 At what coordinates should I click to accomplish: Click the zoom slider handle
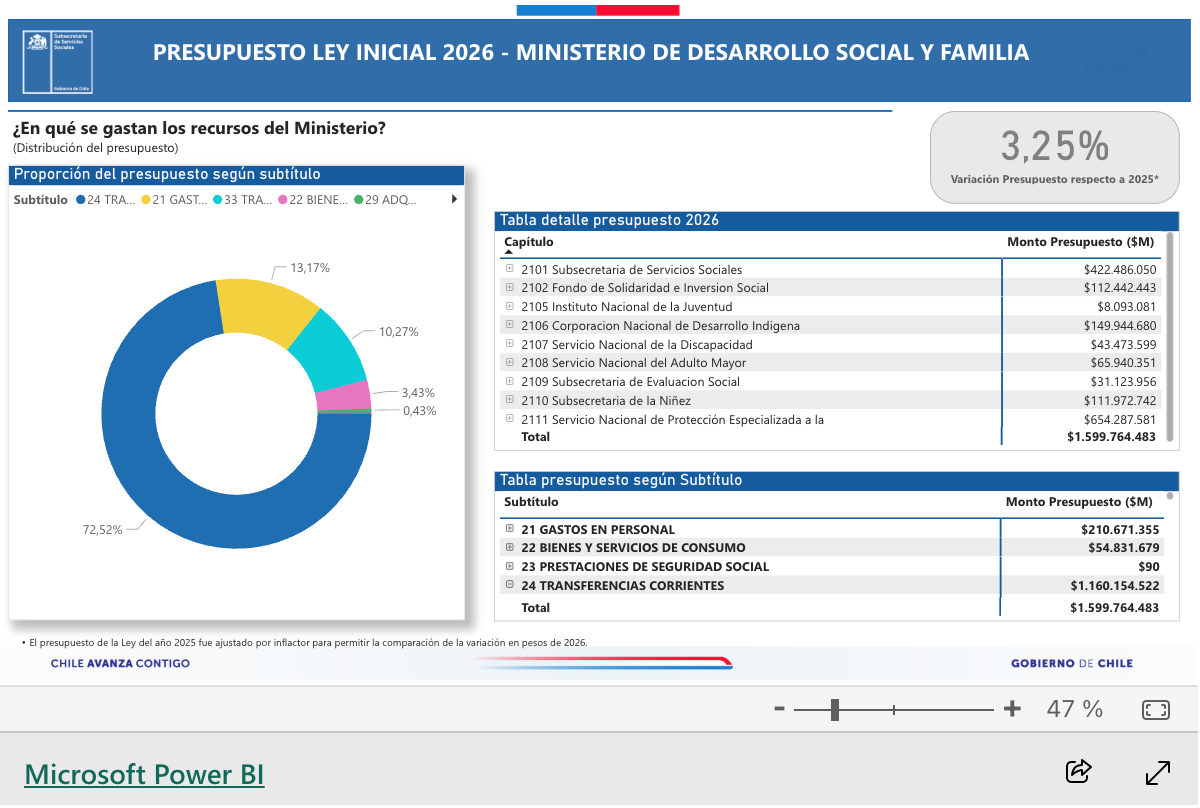pos(835,710)
